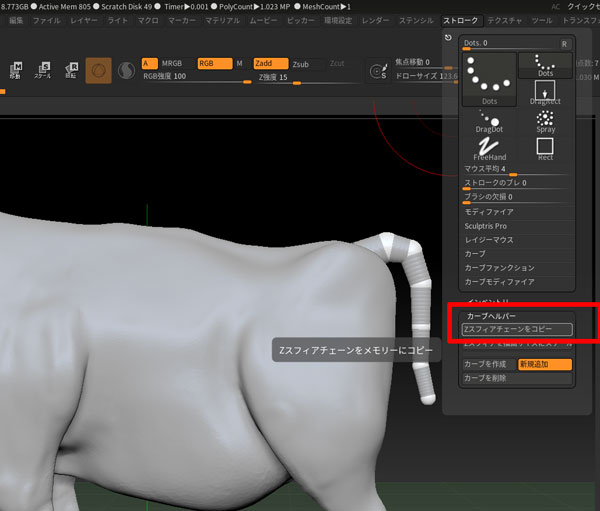Adjust the ストロークのブレ slider
600x511 pixels.
coord(517,184)
